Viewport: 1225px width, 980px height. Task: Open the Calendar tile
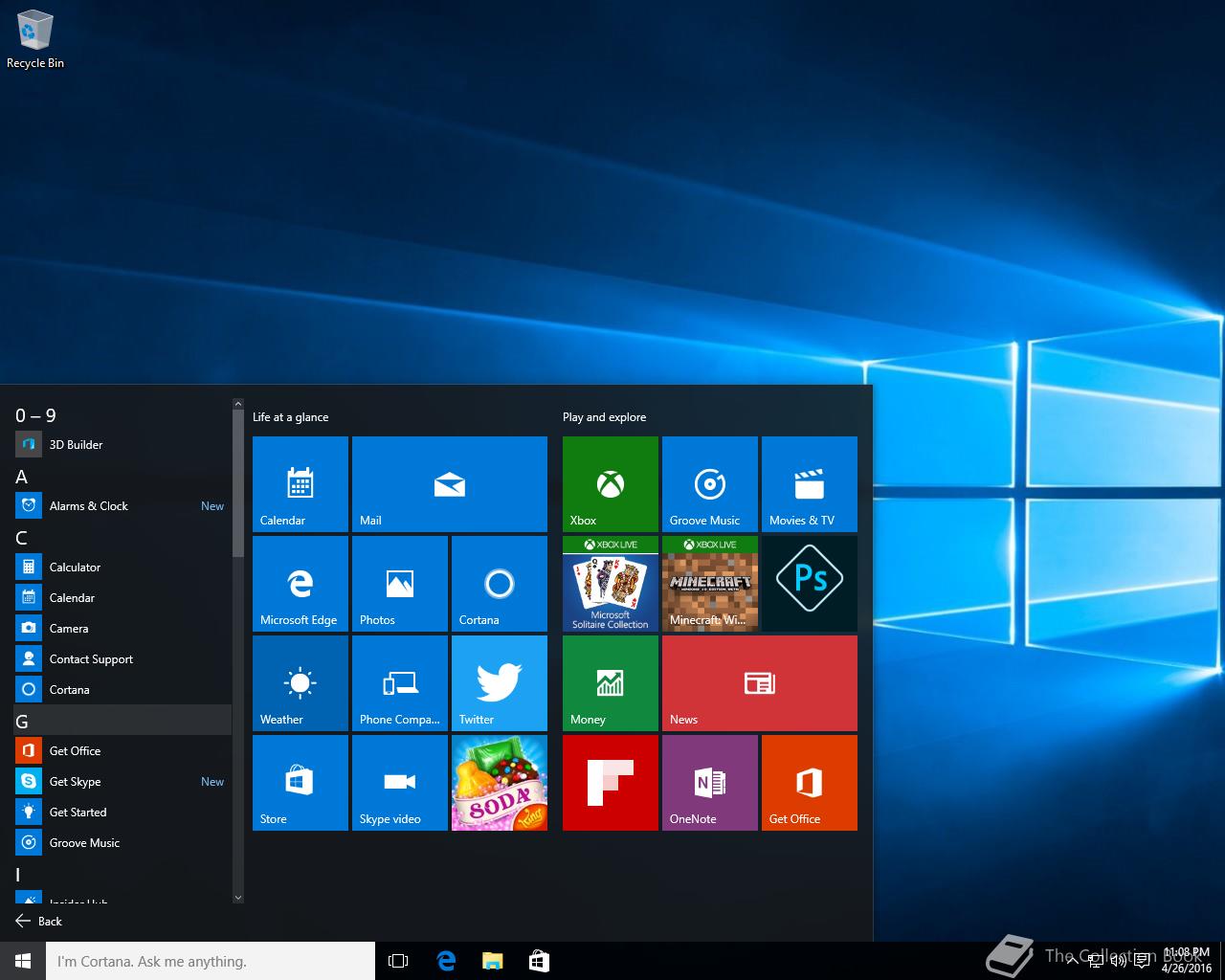coord(301,484)
